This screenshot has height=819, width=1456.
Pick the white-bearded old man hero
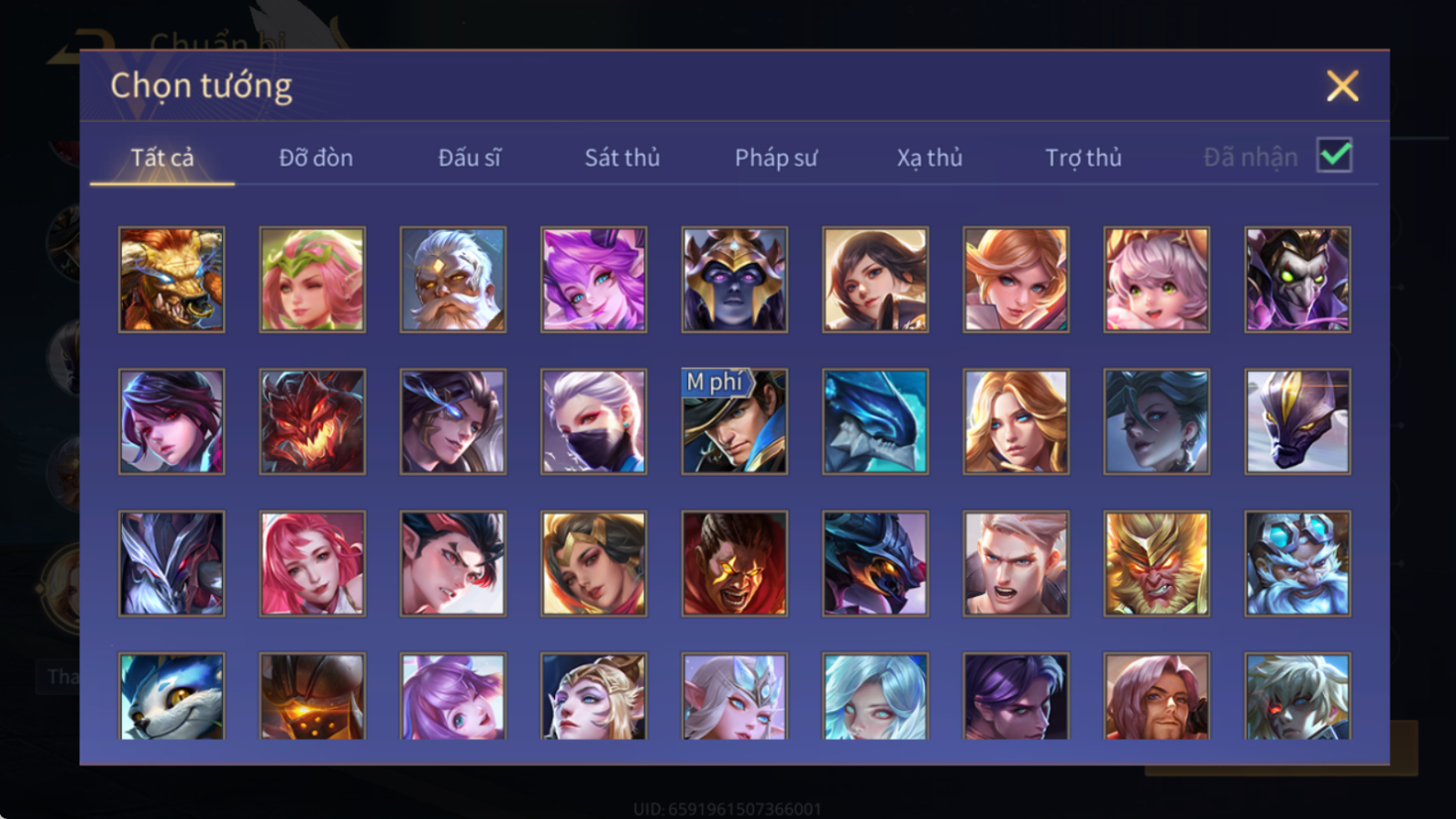[x=453, y=280]
